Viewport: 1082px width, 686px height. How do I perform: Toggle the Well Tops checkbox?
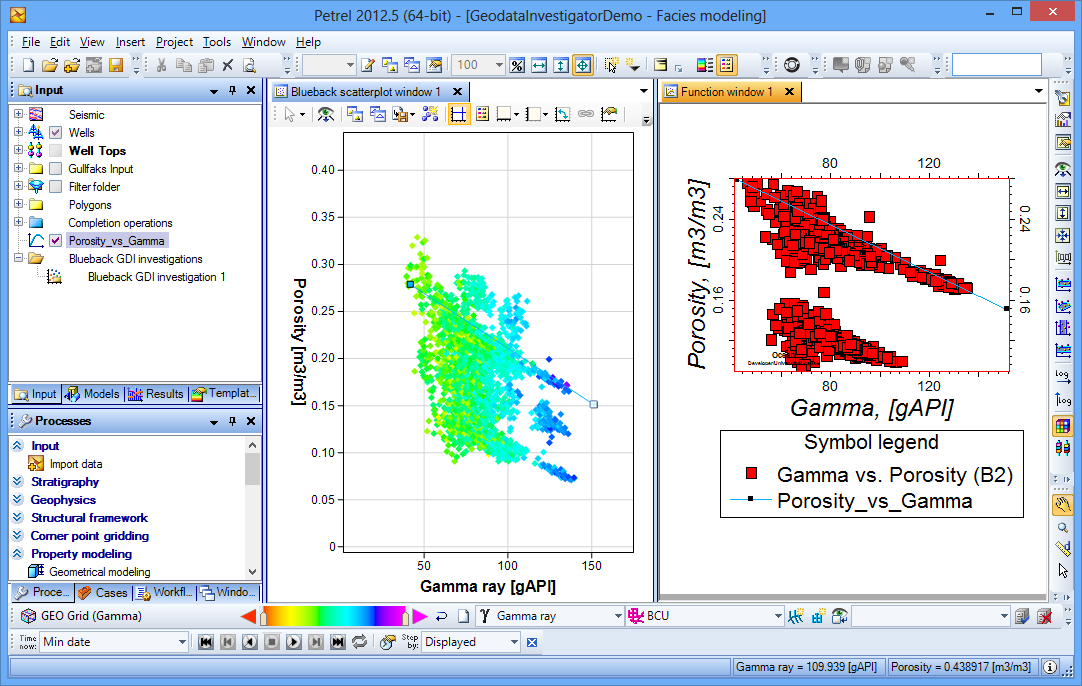56,150
